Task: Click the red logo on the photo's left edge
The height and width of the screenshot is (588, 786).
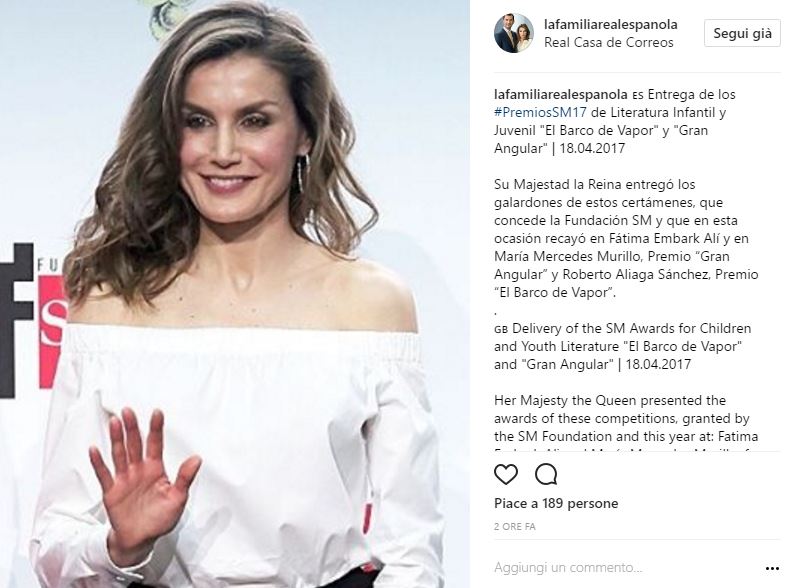Action: point(52,331)
